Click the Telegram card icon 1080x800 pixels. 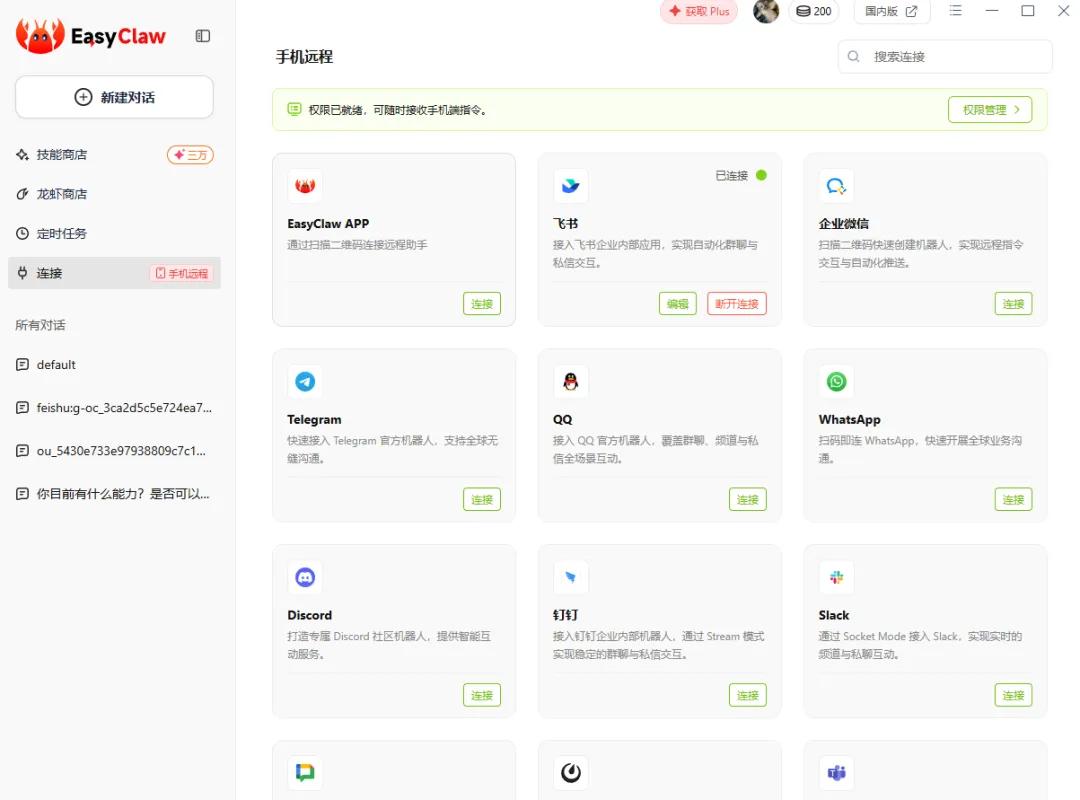click(x=305, y=381)
